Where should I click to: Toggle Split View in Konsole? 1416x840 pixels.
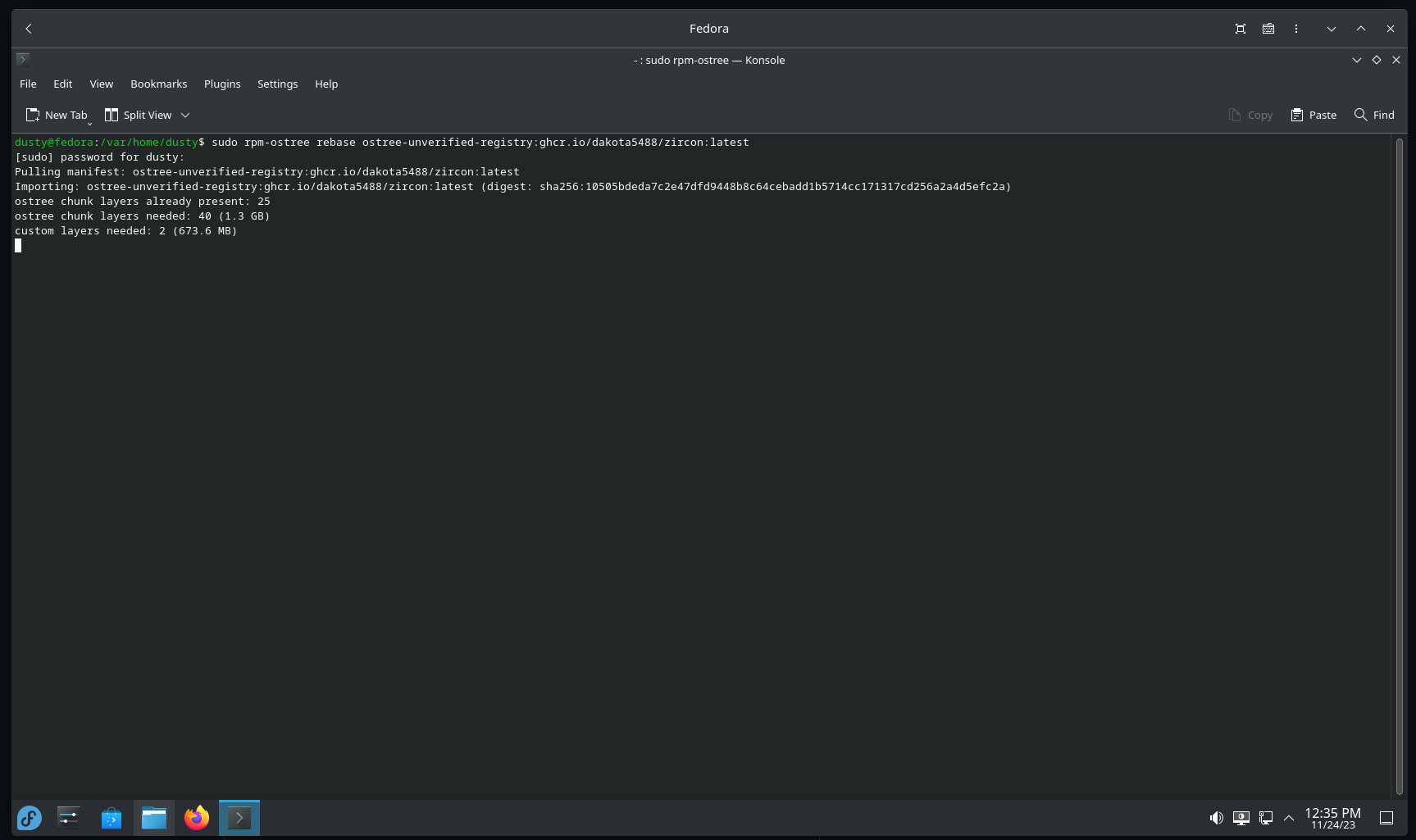[139, 115]
